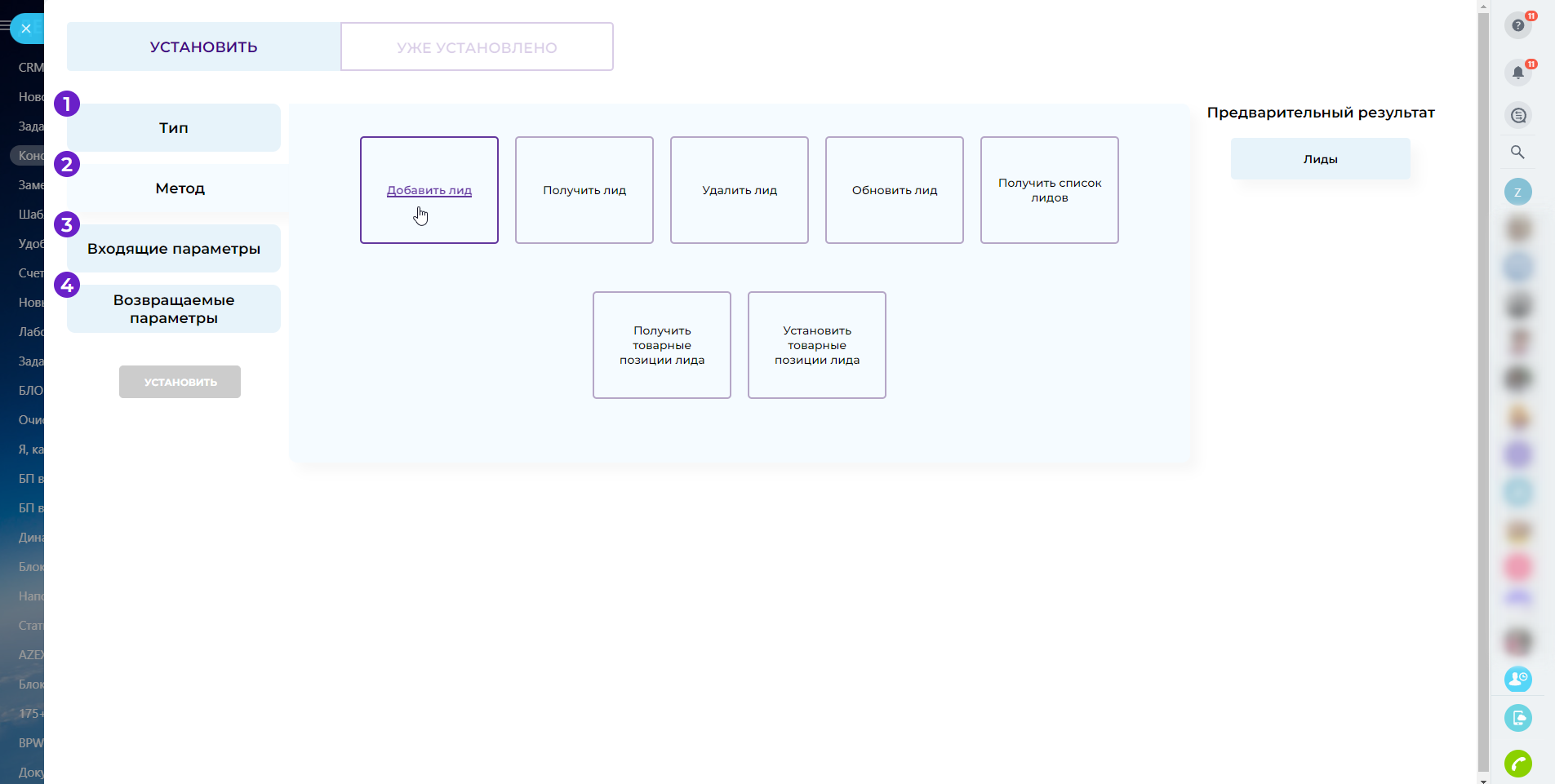Open the help question mark icon
The width and height of the screenshot is (1555, 784).
coord(1517,25)
